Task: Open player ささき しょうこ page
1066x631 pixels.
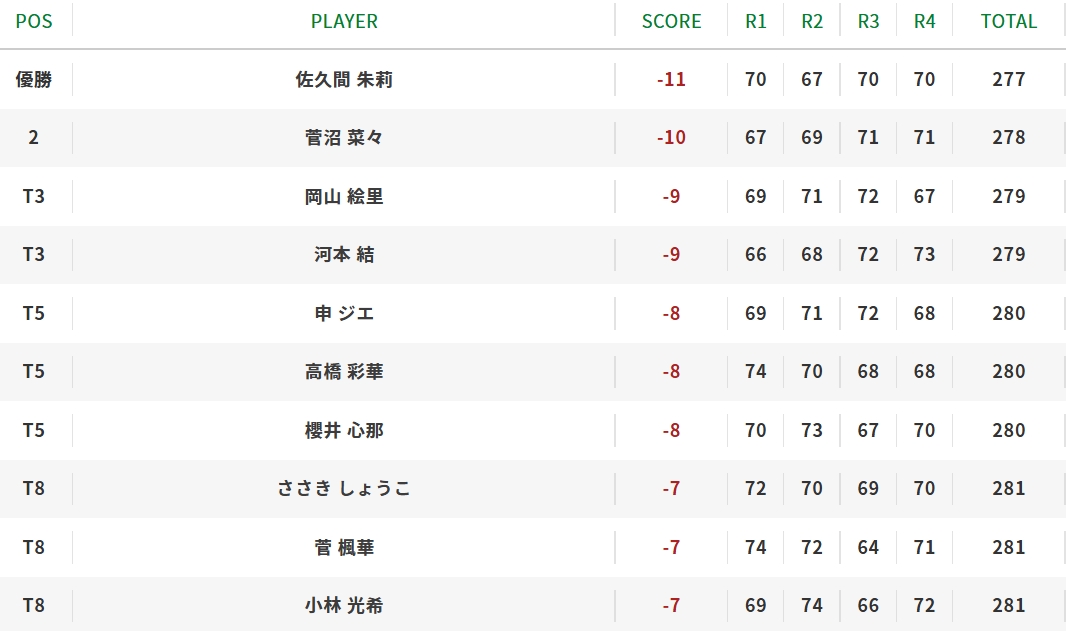Action: (344, 488)
